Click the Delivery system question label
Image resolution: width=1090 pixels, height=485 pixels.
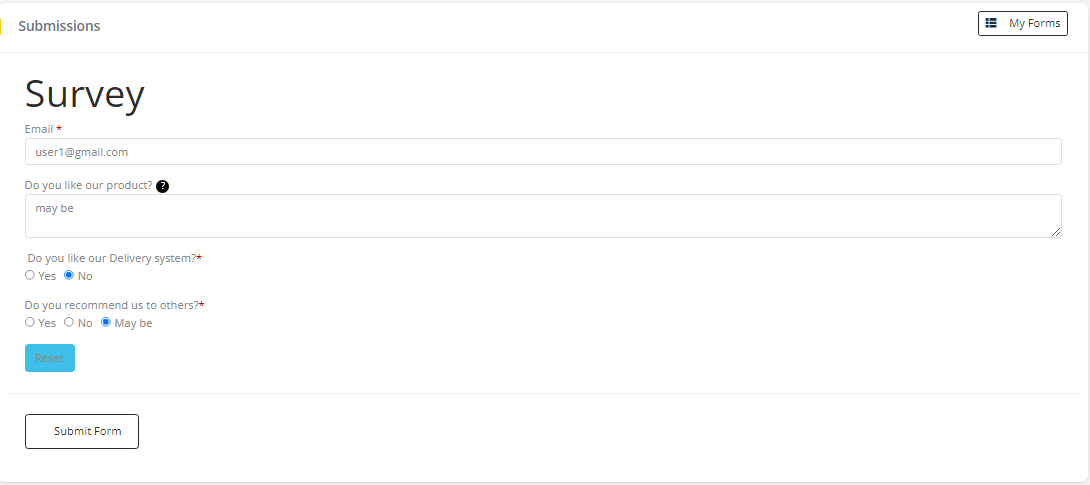point(112,258)
